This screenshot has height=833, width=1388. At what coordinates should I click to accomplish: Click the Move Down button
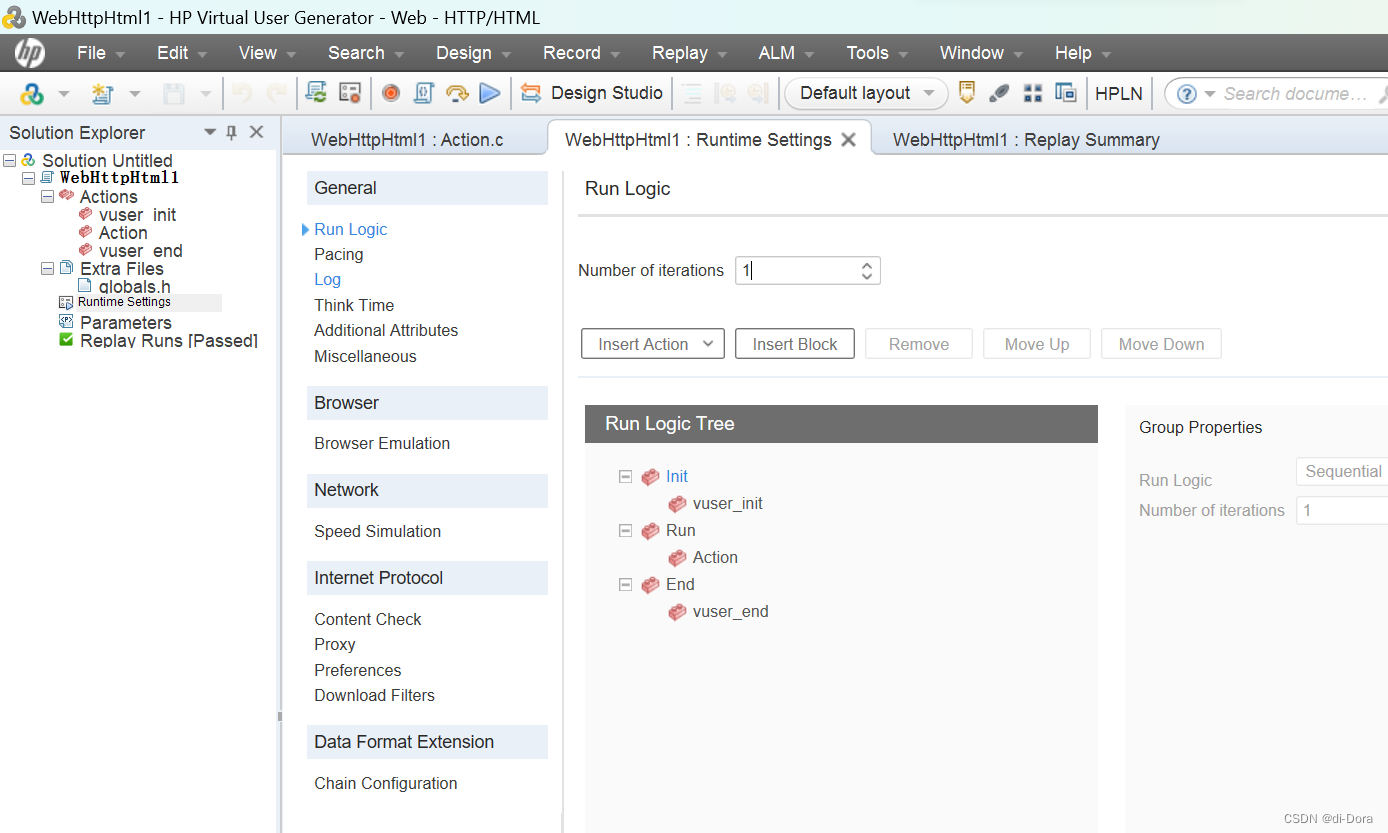tap(1161, 344)
